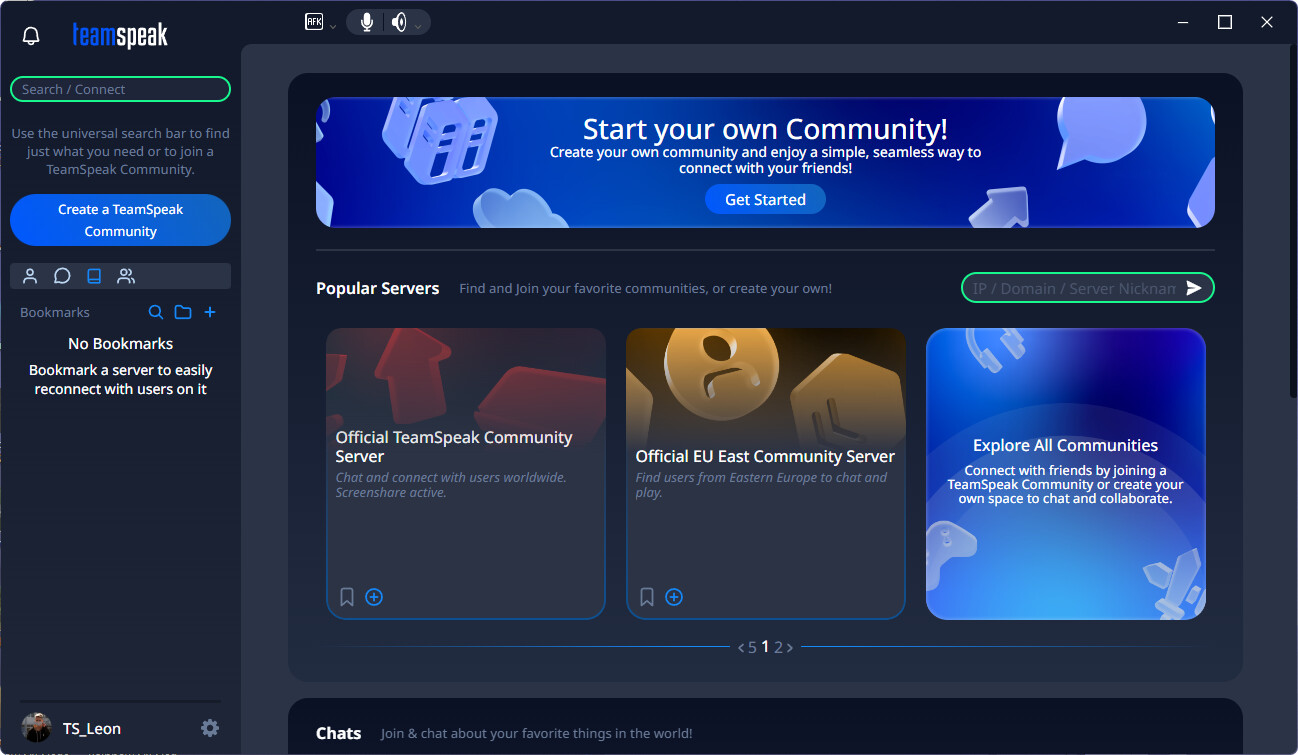Toggle AFK status in top toolbar
This screenshot has height=755, width=1298.
coord(314,22)
